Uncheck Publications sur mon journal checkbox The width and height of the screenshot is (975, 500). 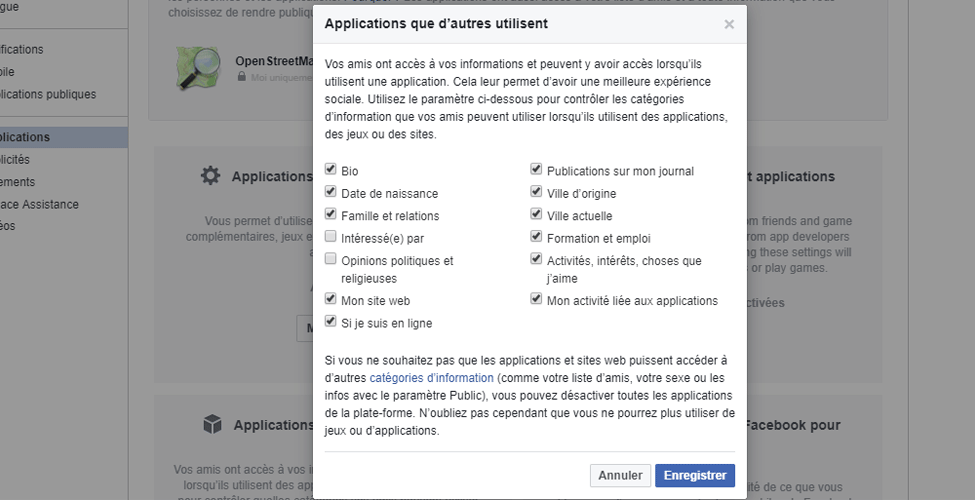point(536,169)
